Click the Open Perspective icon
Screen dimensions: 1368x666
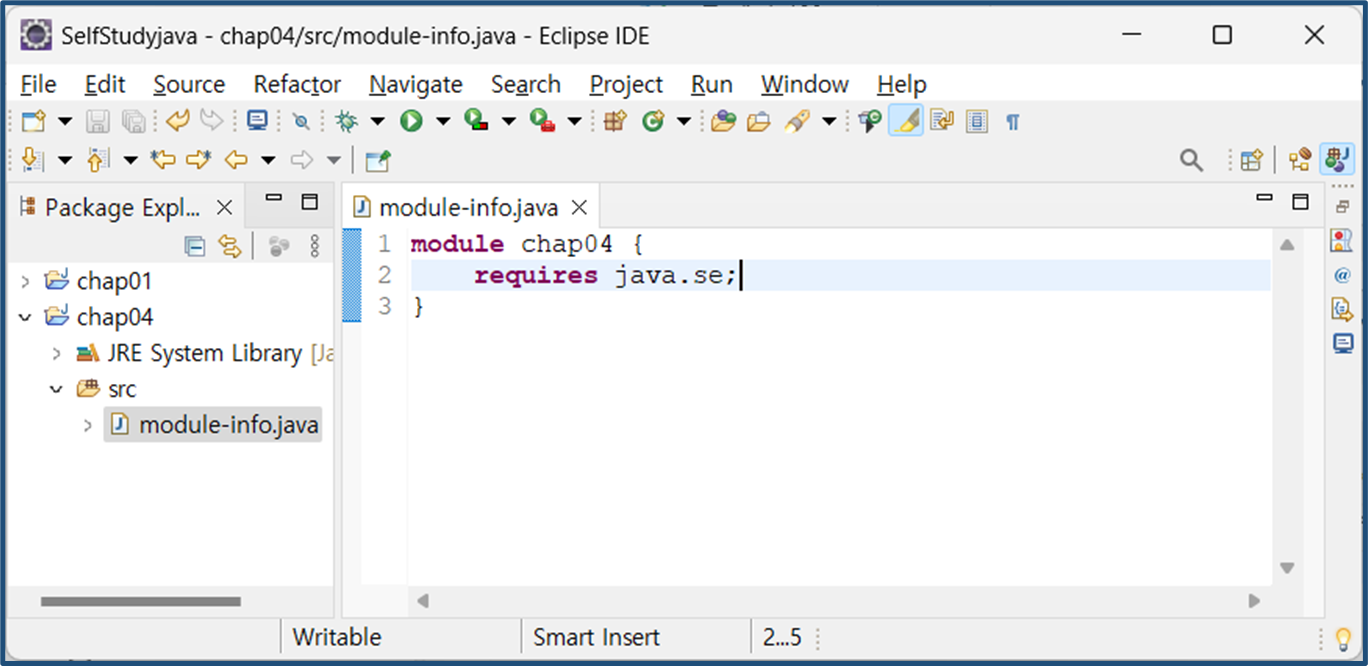pyautogui.click(x=1251, y=160)
